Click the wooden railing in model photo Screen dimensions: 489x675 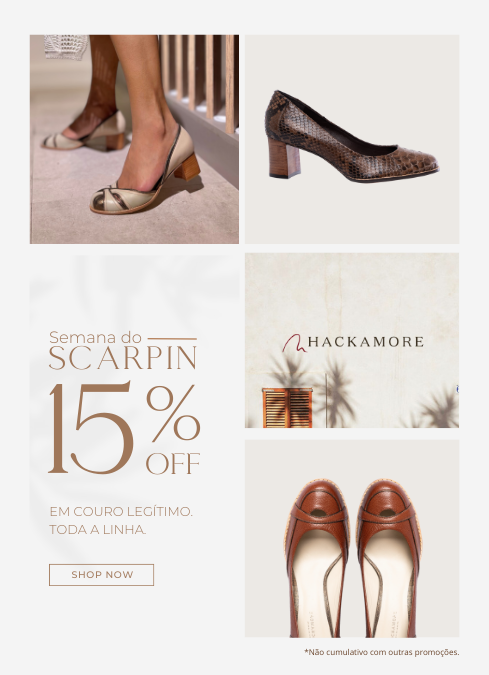point(200,80)
